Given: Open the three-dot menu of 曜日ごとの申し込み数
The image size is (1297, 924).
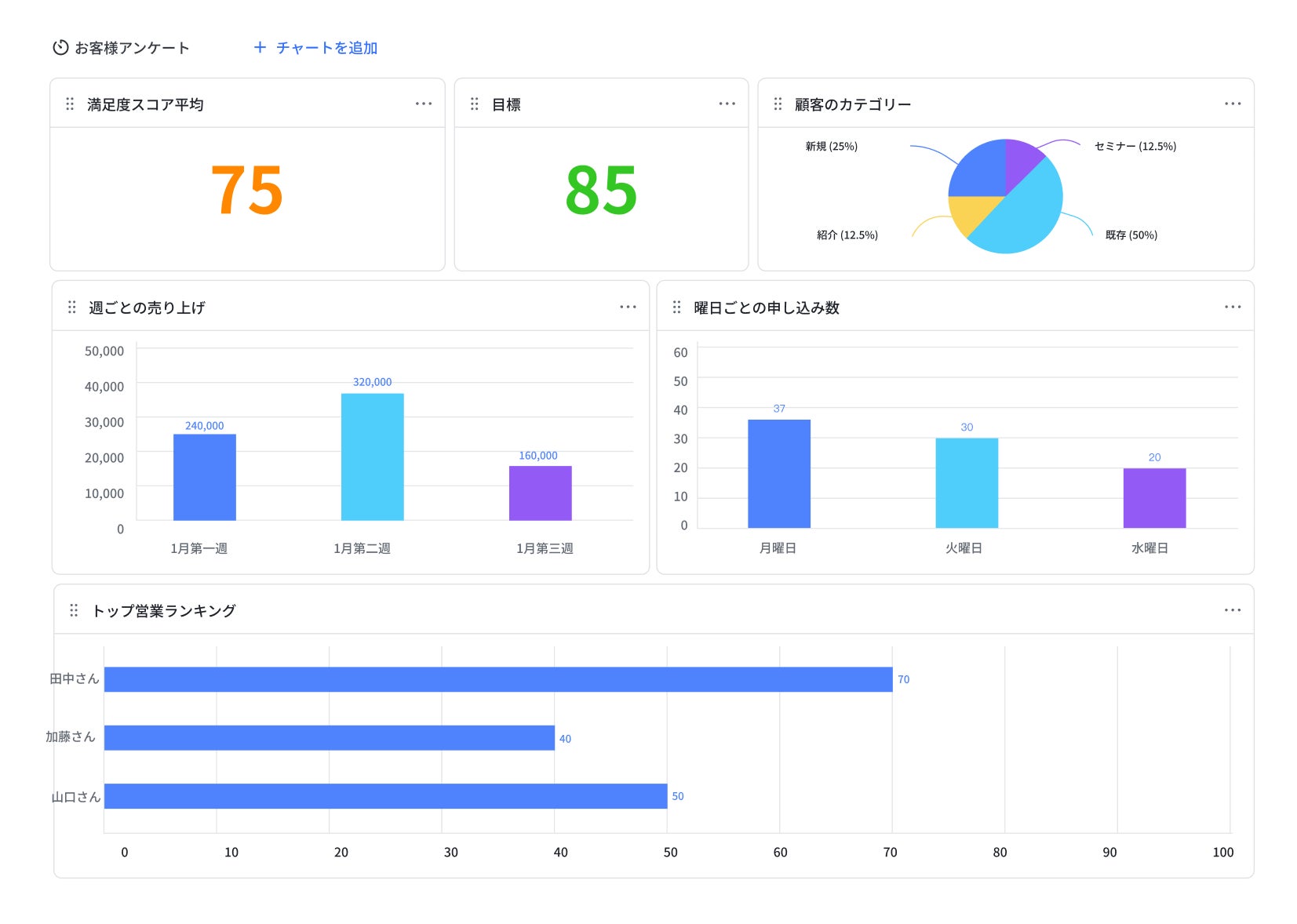Looking at the screenshot, I should tap(1233, 307).
